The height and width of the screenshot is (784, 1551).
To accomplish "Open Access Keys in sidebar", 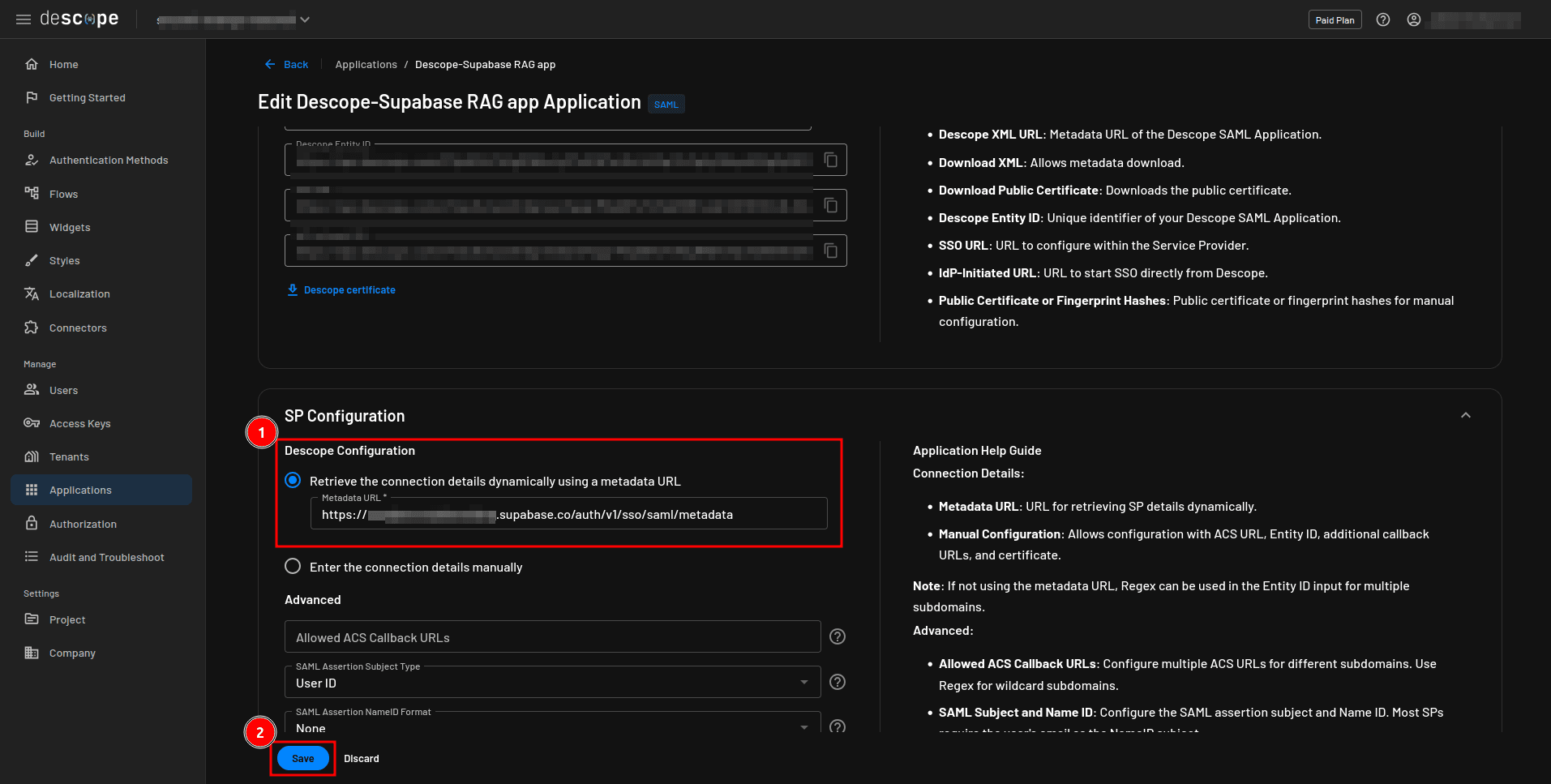I will (x=79, y=424).
